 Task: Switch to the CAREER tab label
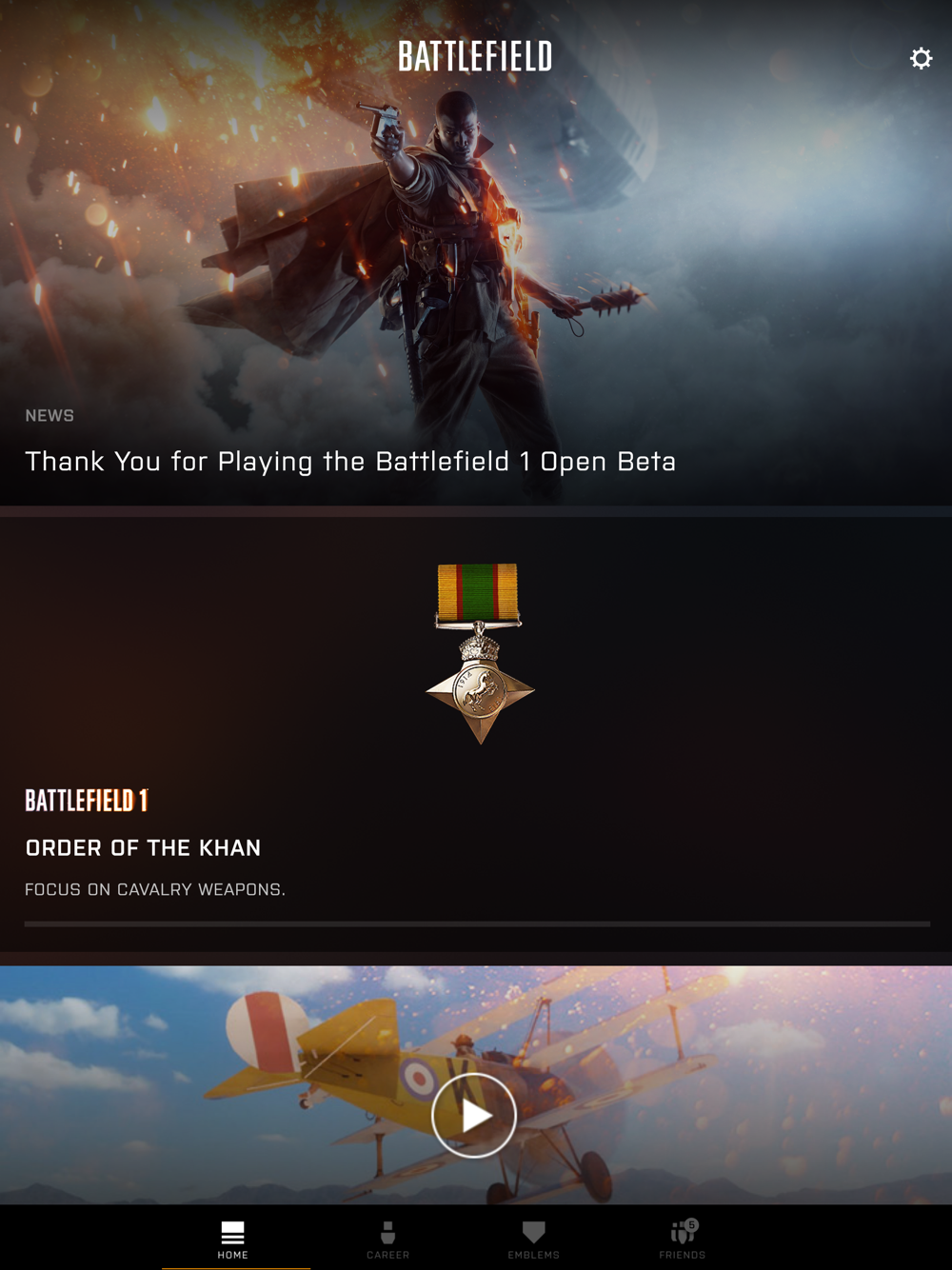[388, 1255]
